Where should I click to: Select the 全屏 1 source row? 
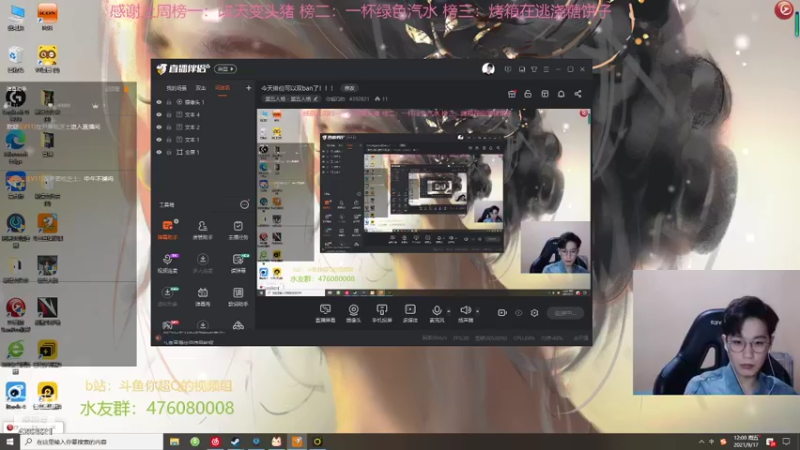(204, 152)
